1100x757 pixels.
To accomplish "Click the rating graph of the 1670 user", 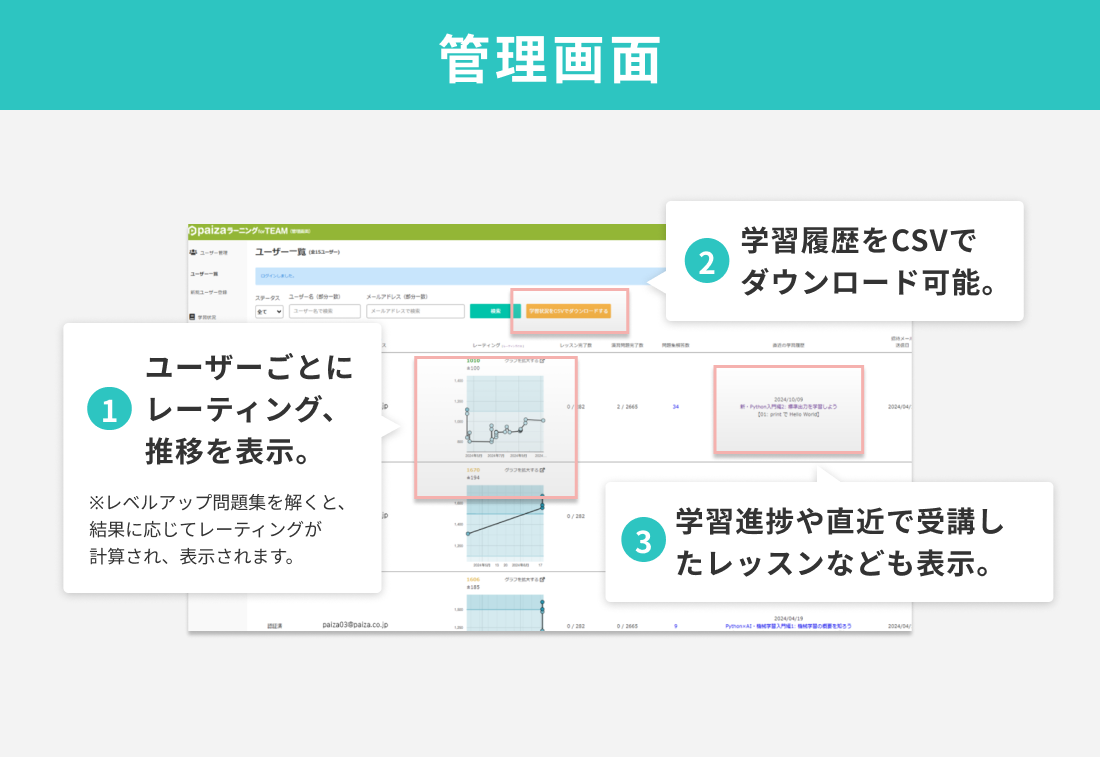I will pos(504,525).
